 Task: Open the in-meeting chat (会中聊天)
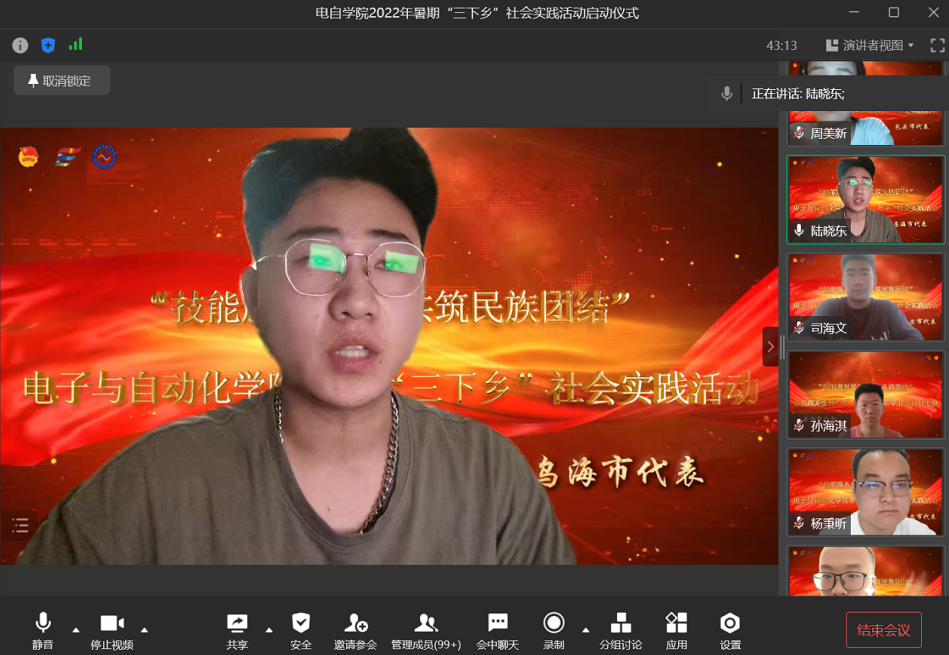click(497, 631)
